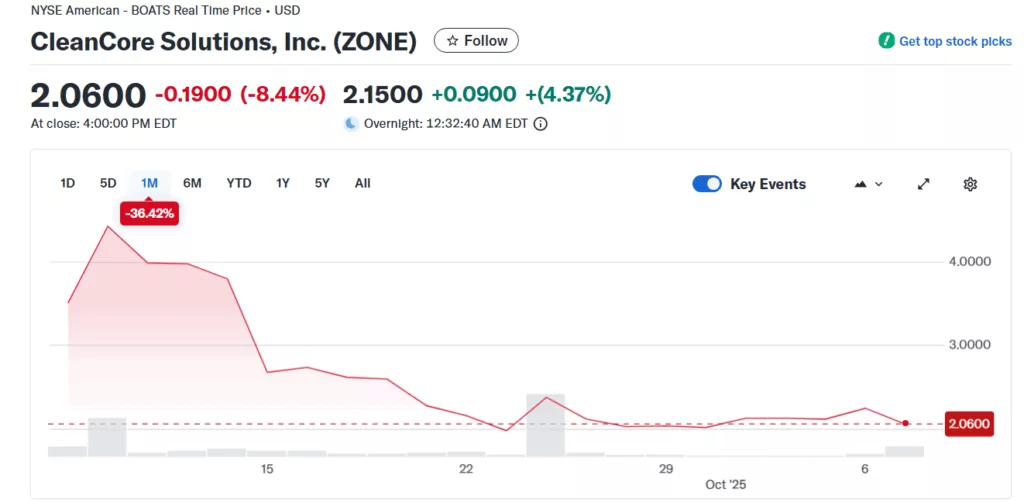Click the overnight moon icon
Image resolution: width=1024 pixels, height=503 pixels.
(351, 124)
